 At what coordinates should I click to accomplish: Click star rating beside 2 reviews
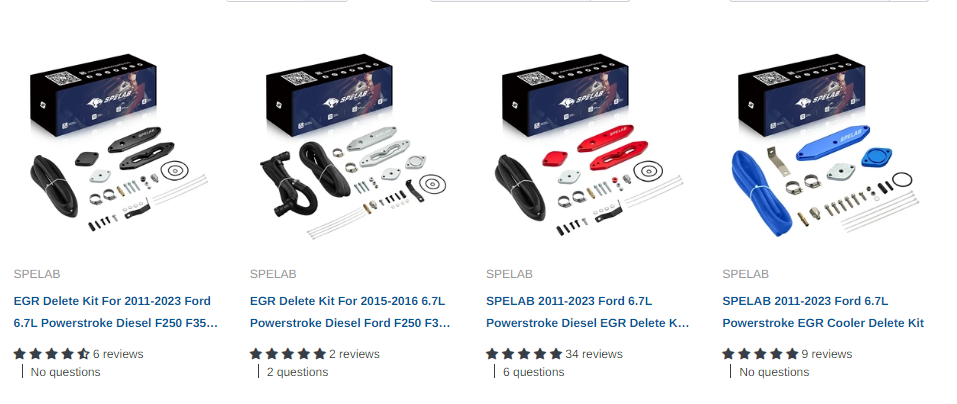click(x=287, y=354)
